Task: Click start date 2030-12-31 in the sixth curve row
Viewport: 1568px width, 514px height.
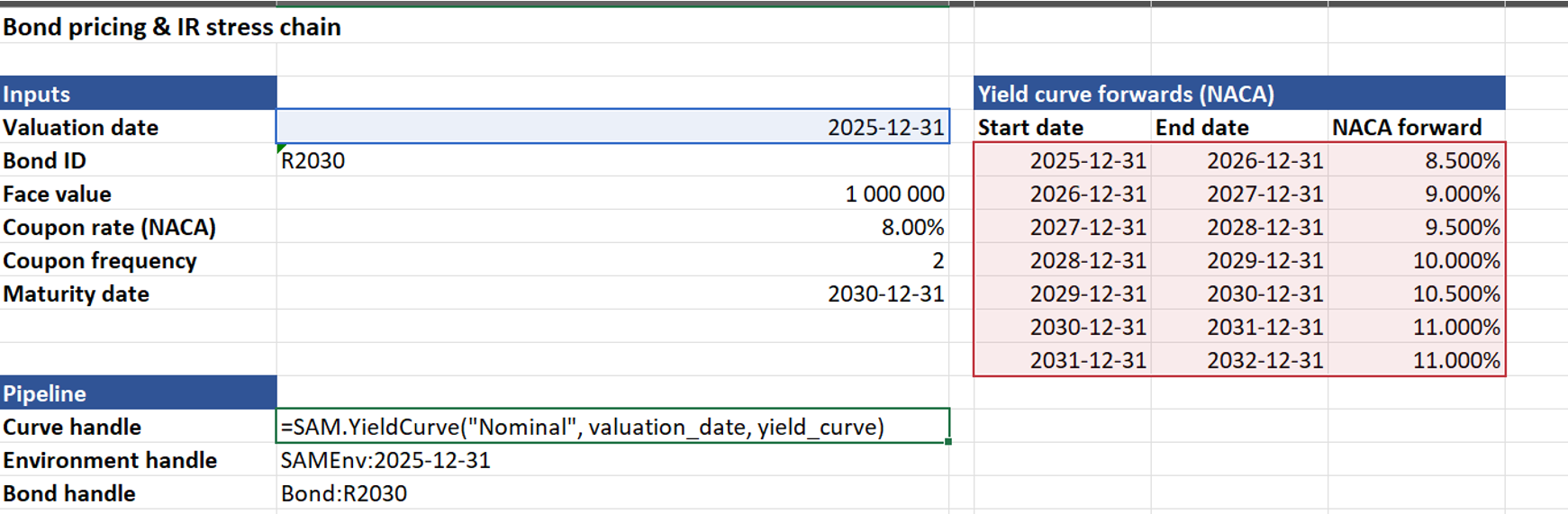Action: pyautogui.click(x=1062, y=327)
